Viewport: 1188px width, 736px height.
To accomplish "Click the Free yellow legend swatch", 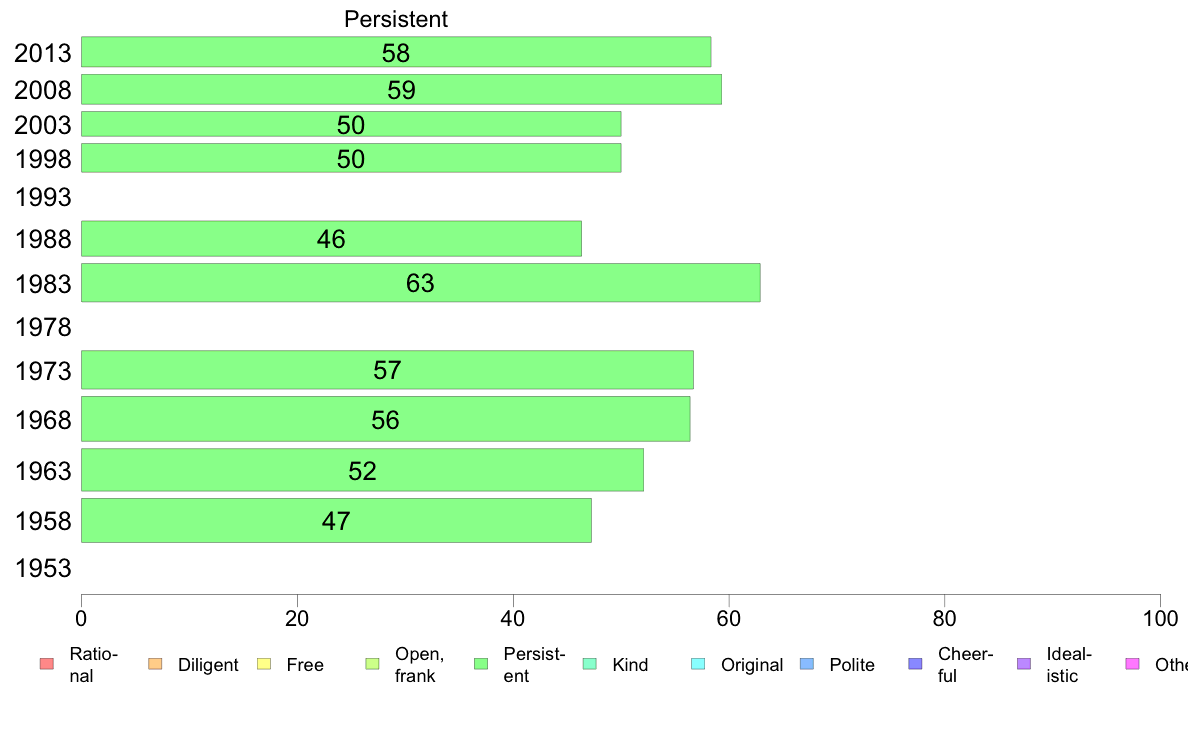I will point(264,664).
